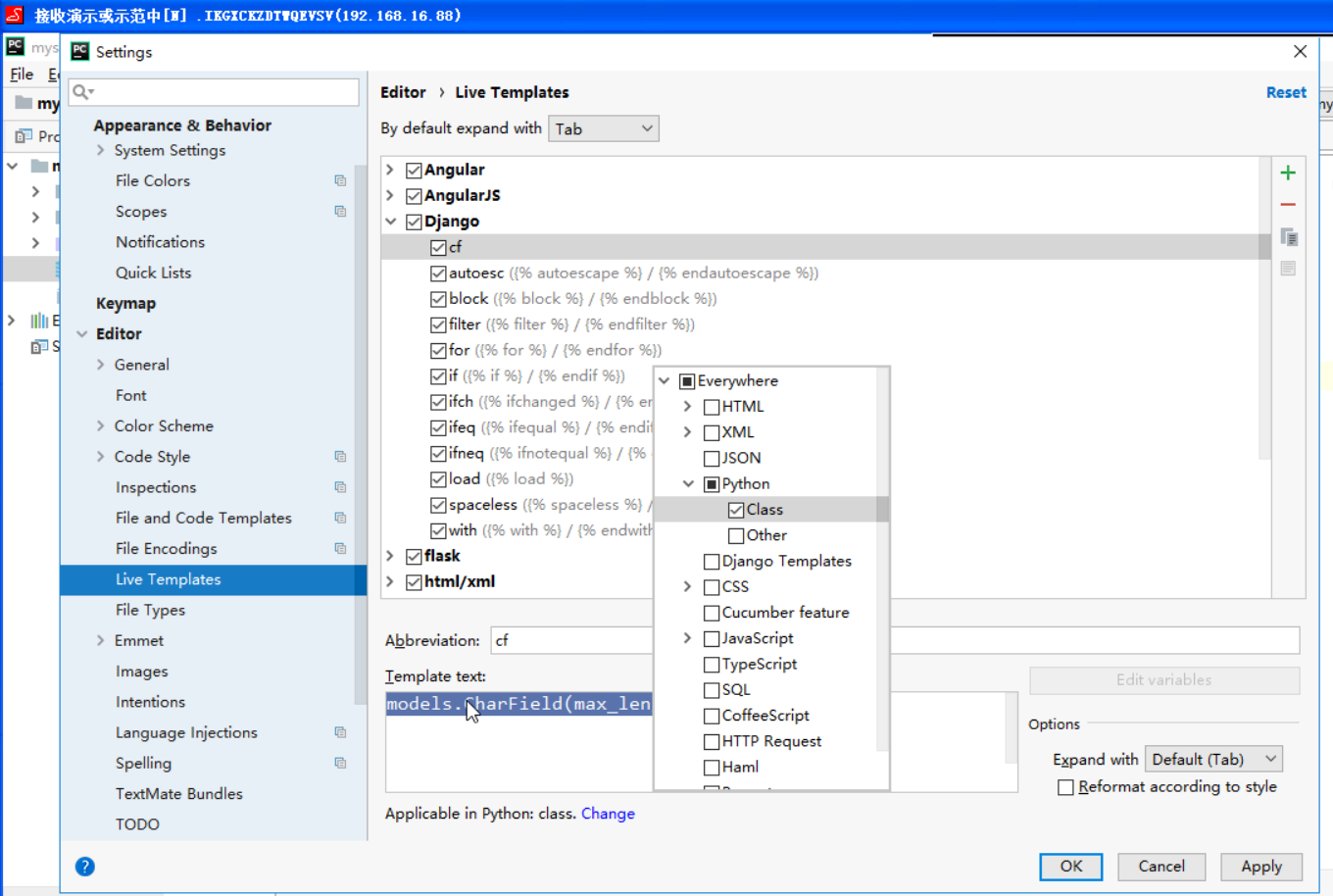Screen dimensions: 1333x896
Task: Click the PyCharm taskbar window icon top left
Action: pos(16,46)
